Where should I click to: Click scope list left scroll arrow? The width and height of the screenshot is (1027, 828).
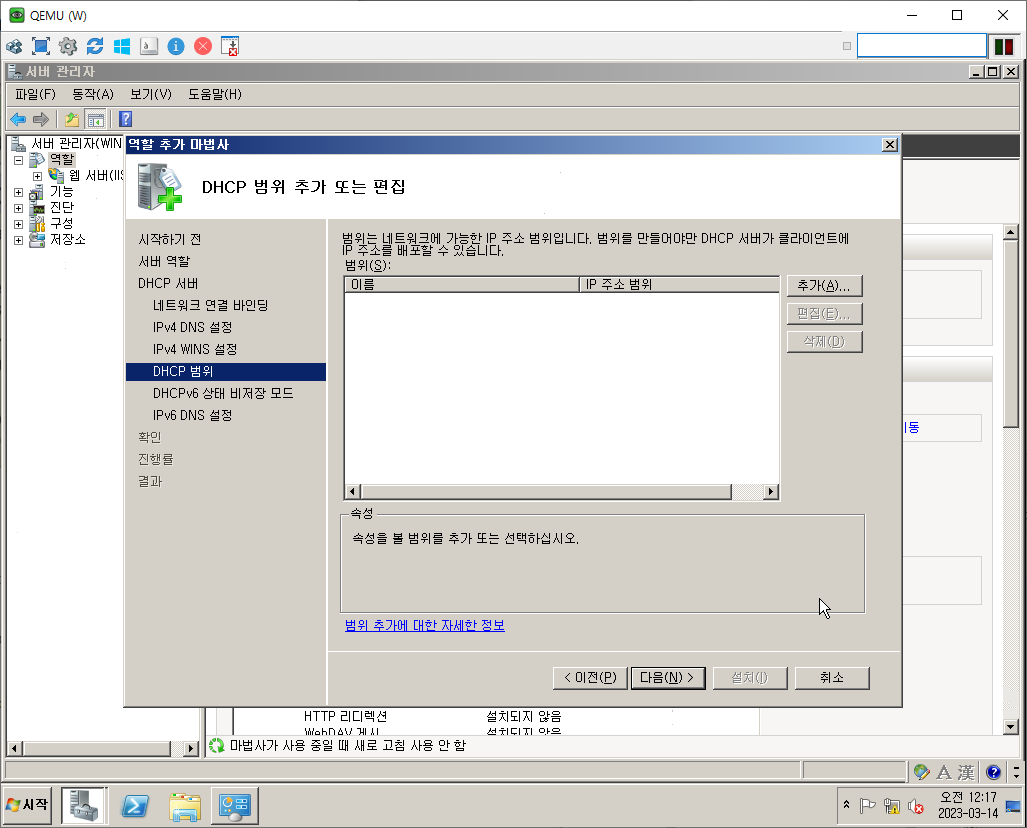(352, 491)
